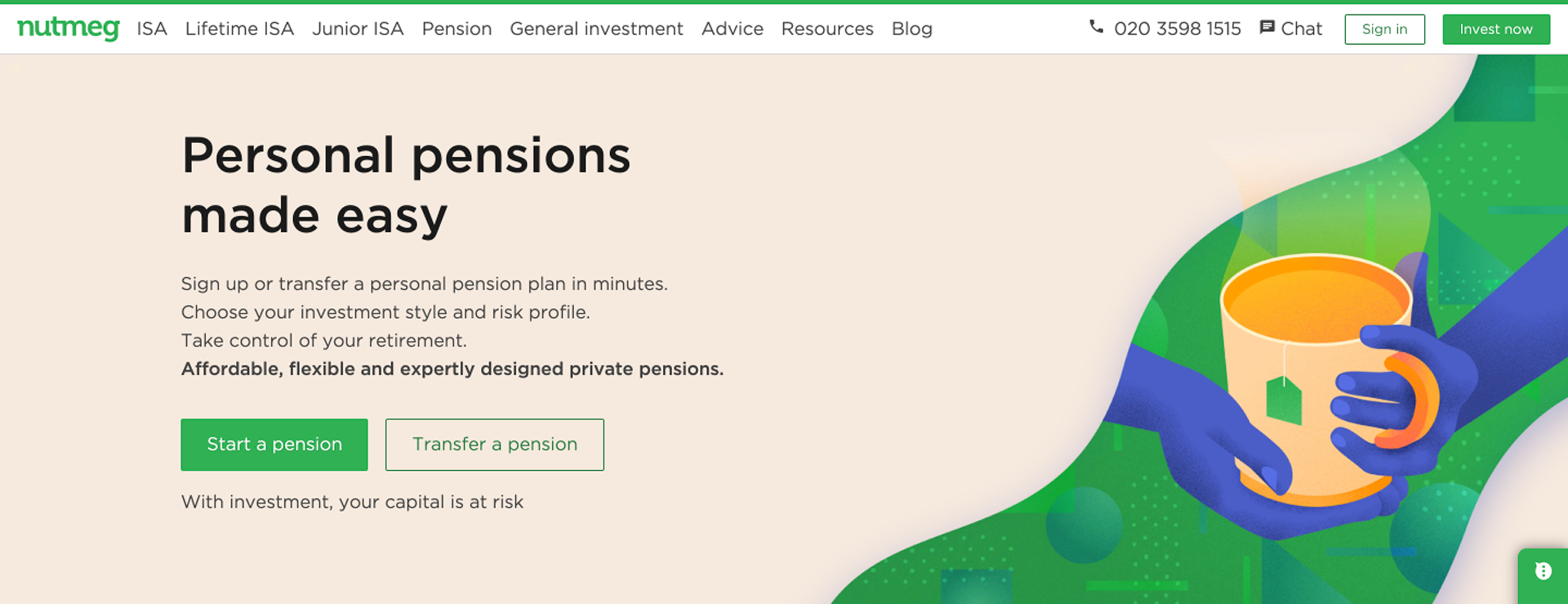Screen dimensions: 1568x604
Task: Click the nutmeg logo
Action: 69,29
